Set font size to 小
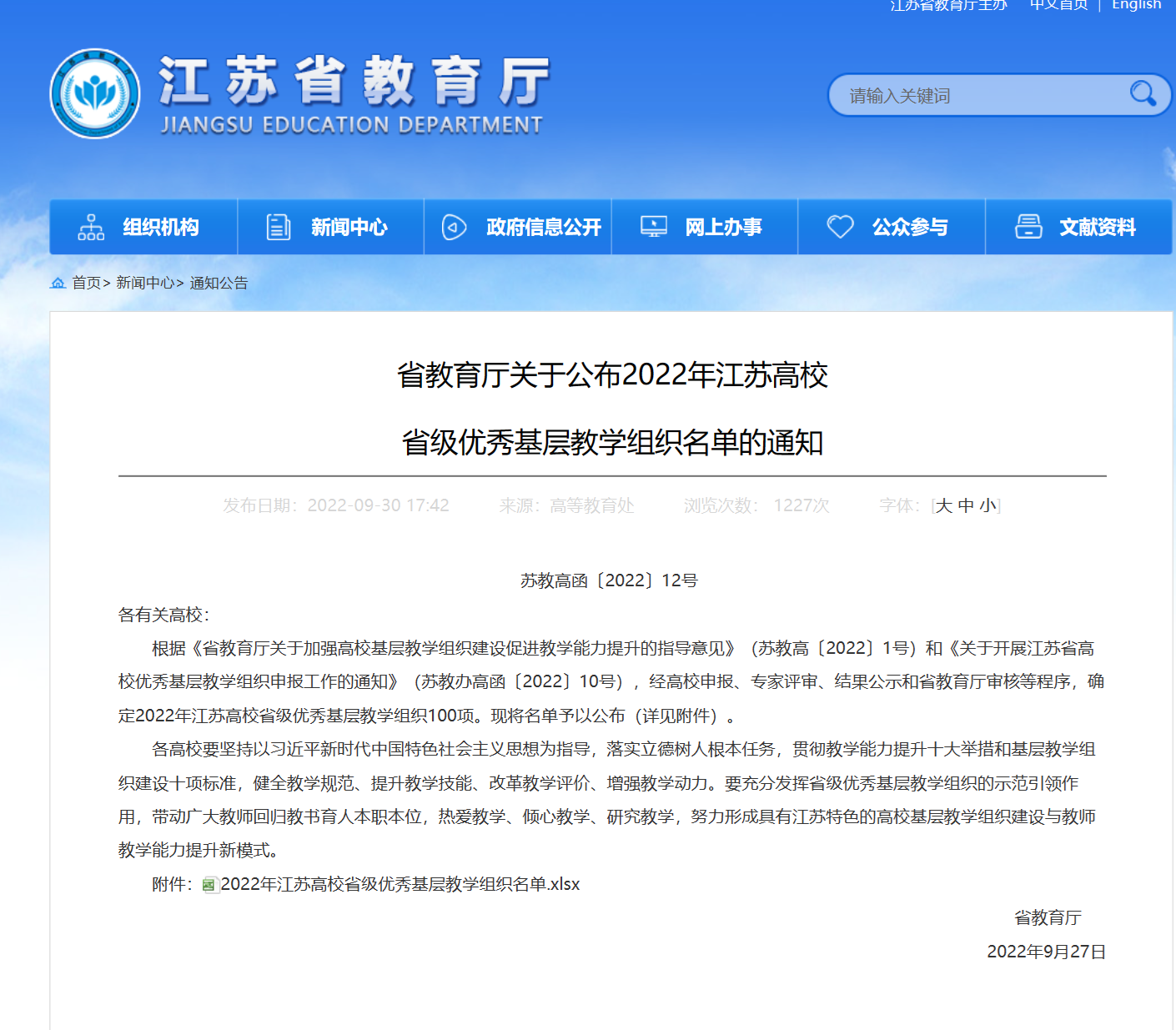 [988, 505]
